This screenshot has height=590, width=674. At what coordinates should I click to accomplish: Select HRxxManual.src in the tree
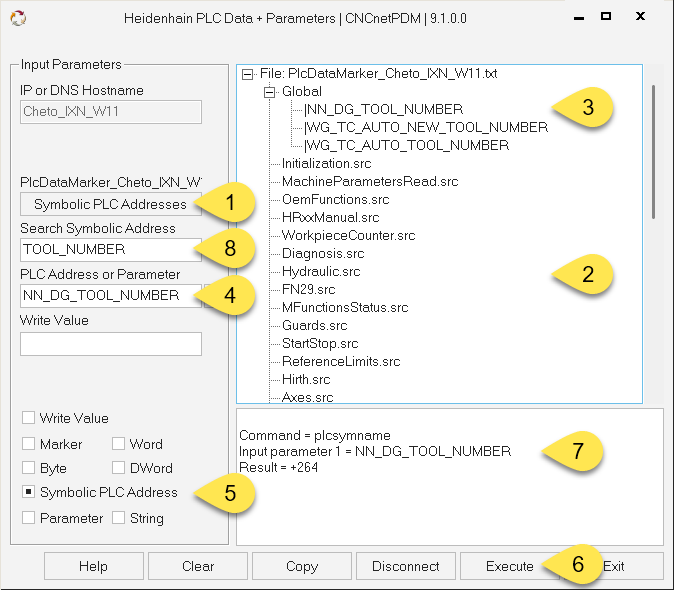click(x=331, y=218)
